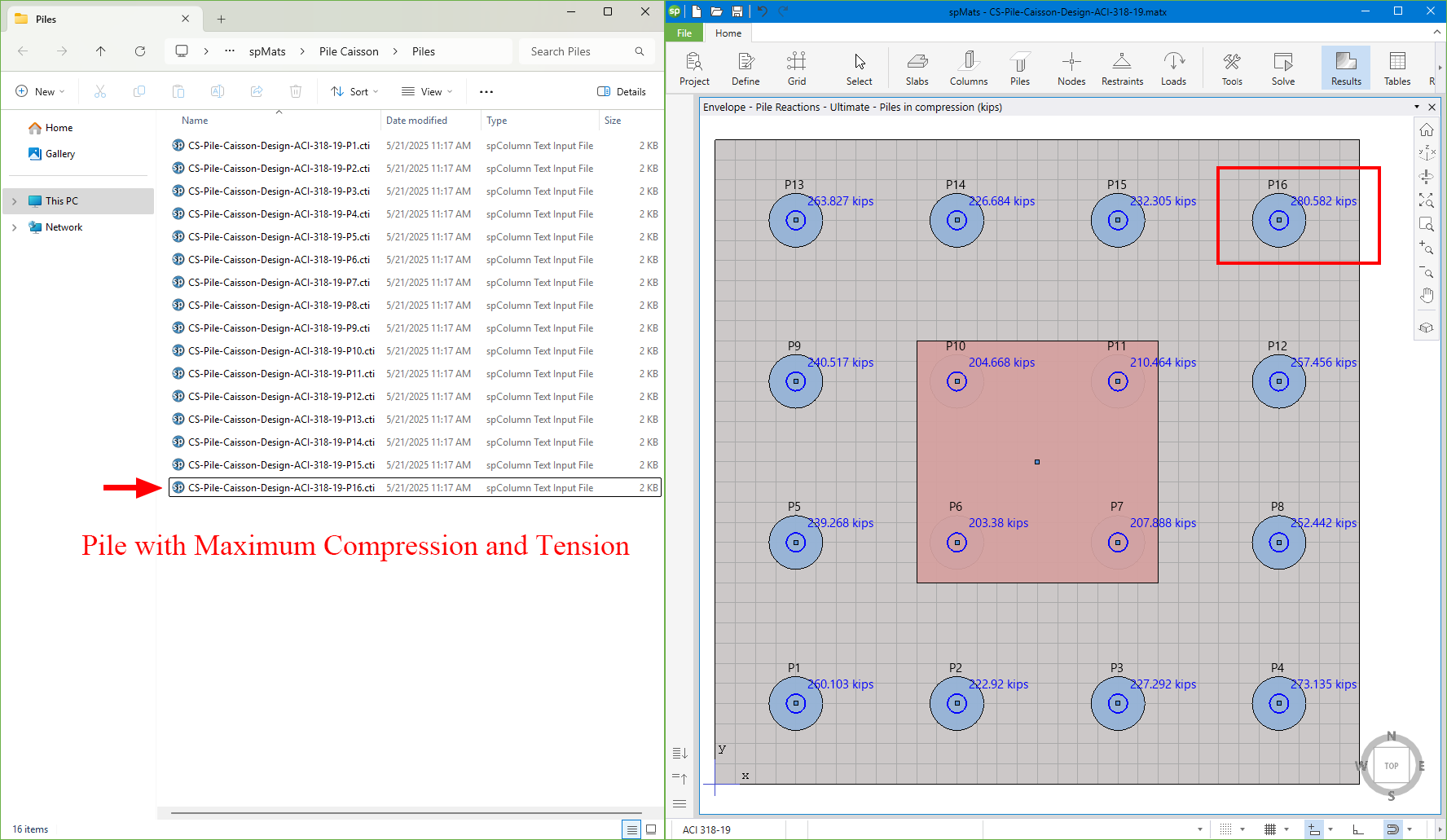Open the Sort dropdown in Explorer

[354, 92]
